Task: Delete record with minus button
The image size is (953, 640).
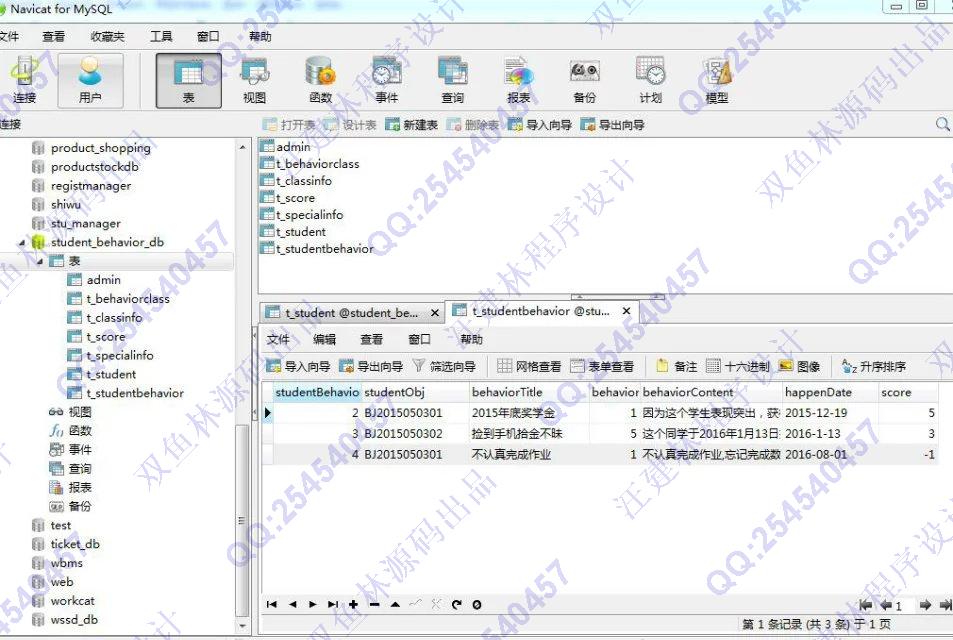Action: (374, 604)
